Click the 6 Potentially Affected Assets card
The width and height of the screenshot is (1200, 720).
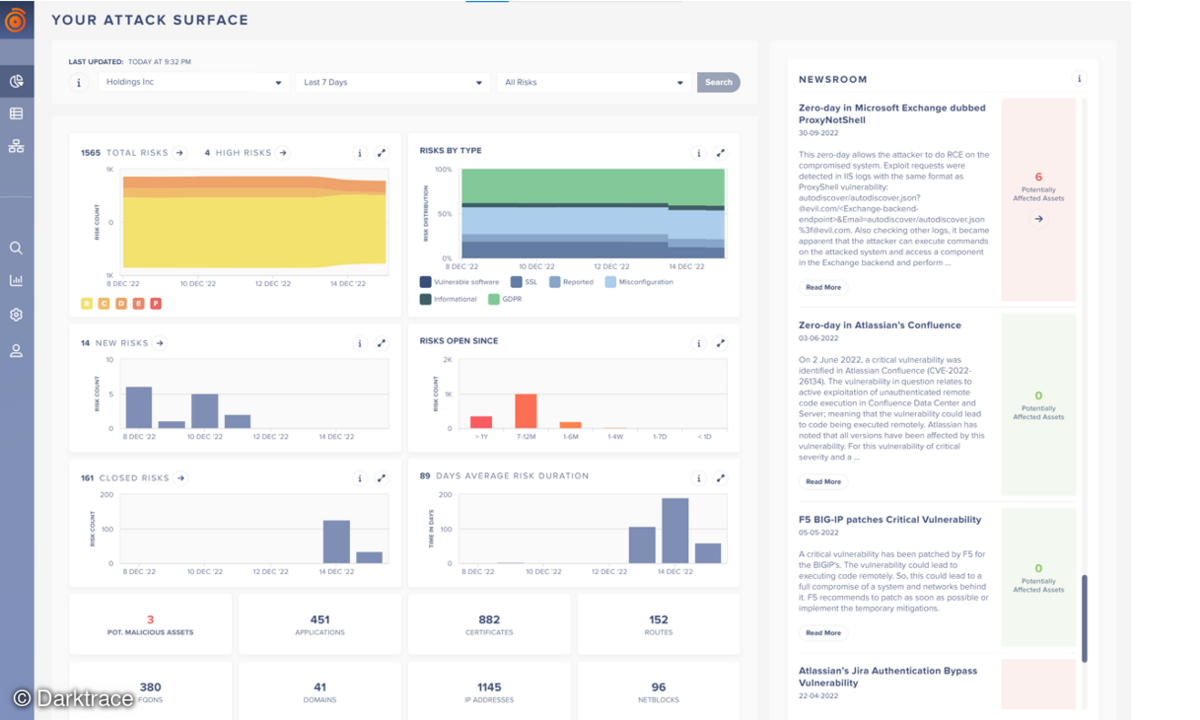pyautogui.click(x=1038, y=201)
